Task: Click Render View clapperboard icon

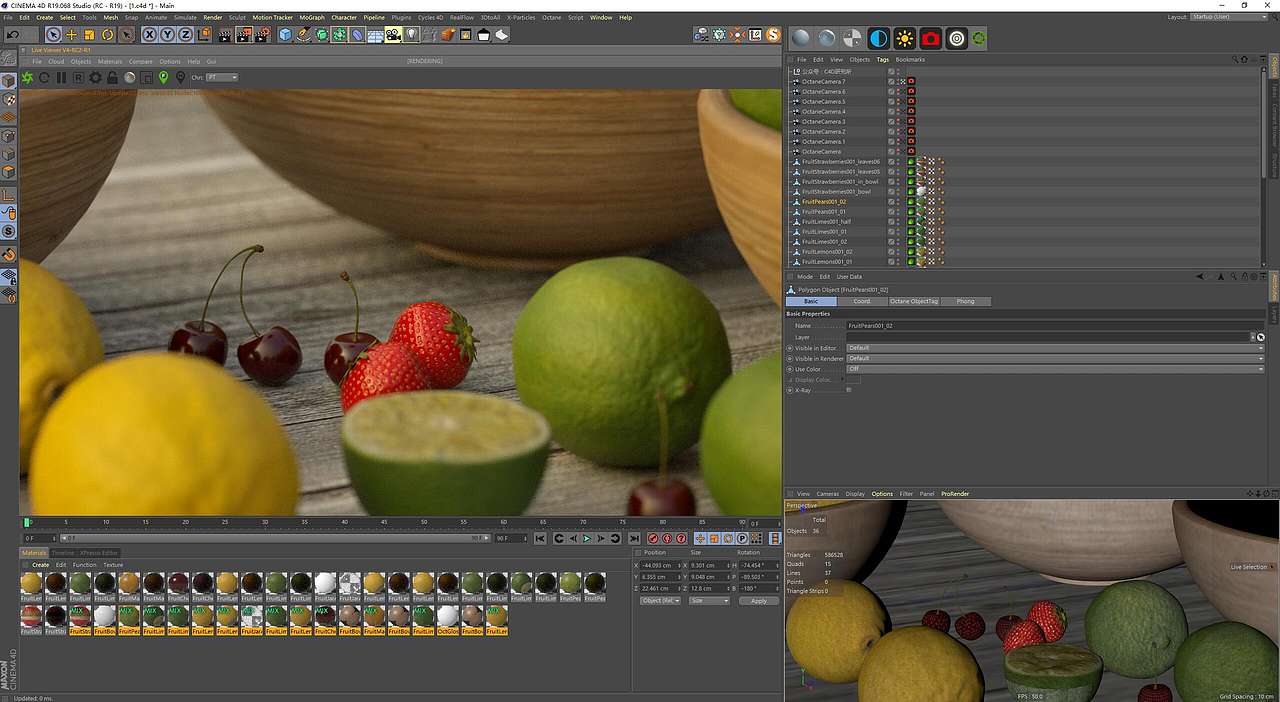Action: [224, 35]
